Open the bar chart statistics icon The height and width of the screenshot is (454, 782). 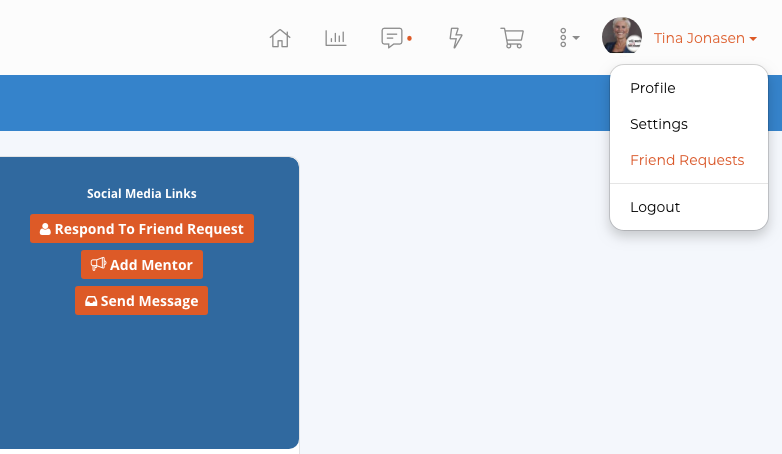[x=336, y=38]
